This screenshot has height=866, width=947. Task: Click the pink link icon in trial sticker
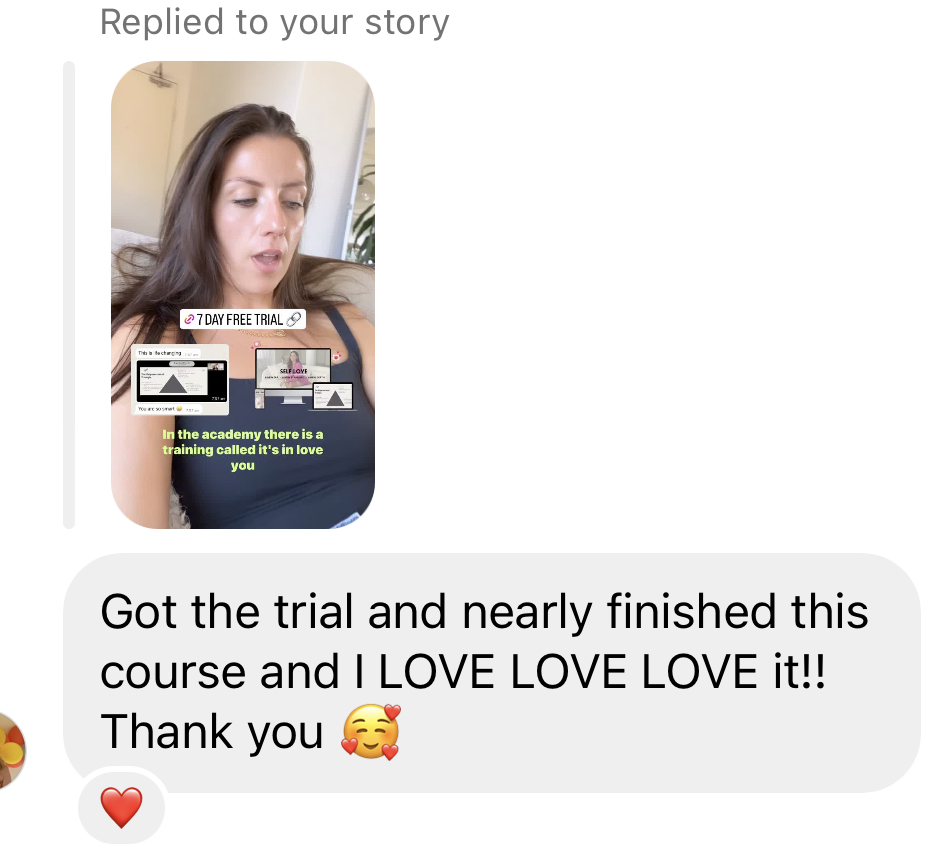click(x=189, y=319)
